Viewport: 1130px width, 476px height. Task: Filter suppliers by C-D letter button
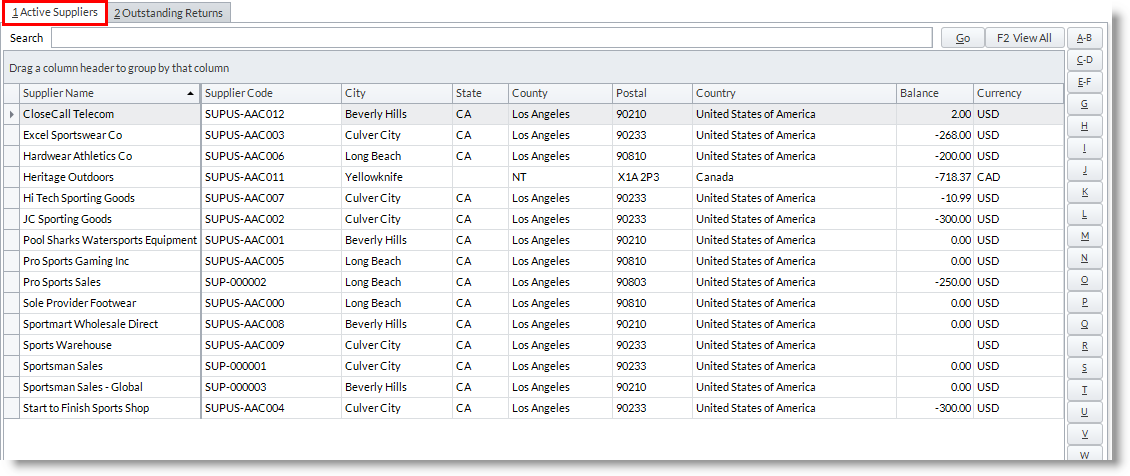click(1084, 60)
